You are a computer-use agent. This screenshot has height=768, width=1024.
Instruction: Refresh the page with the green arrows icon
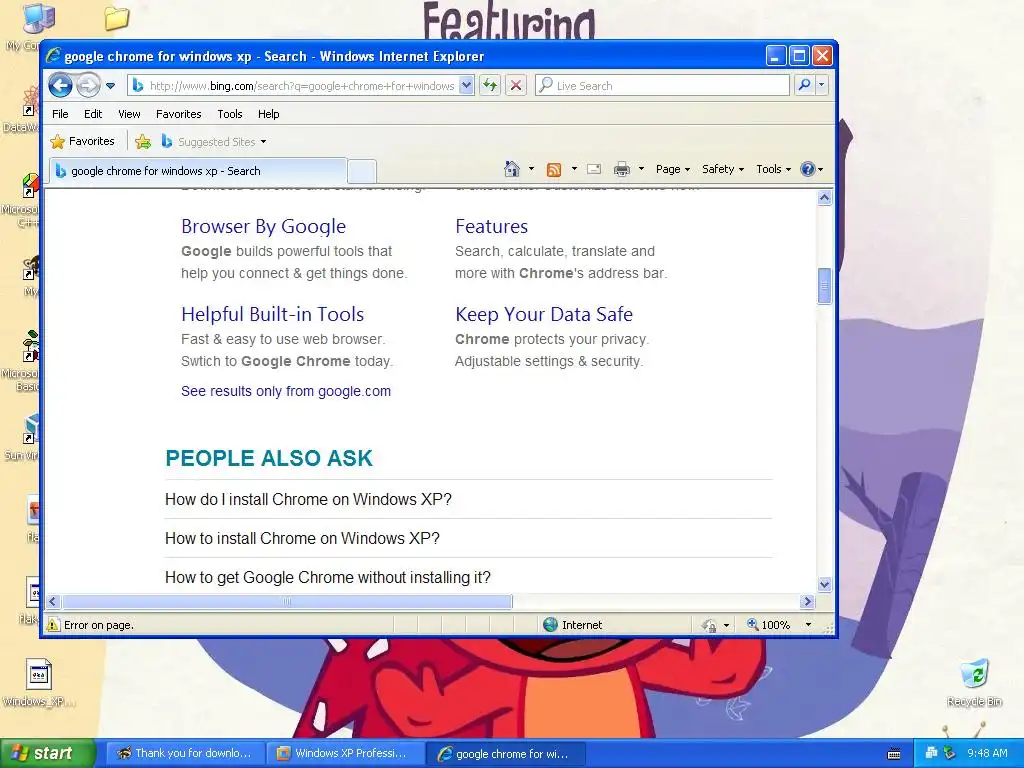[490, 86]
